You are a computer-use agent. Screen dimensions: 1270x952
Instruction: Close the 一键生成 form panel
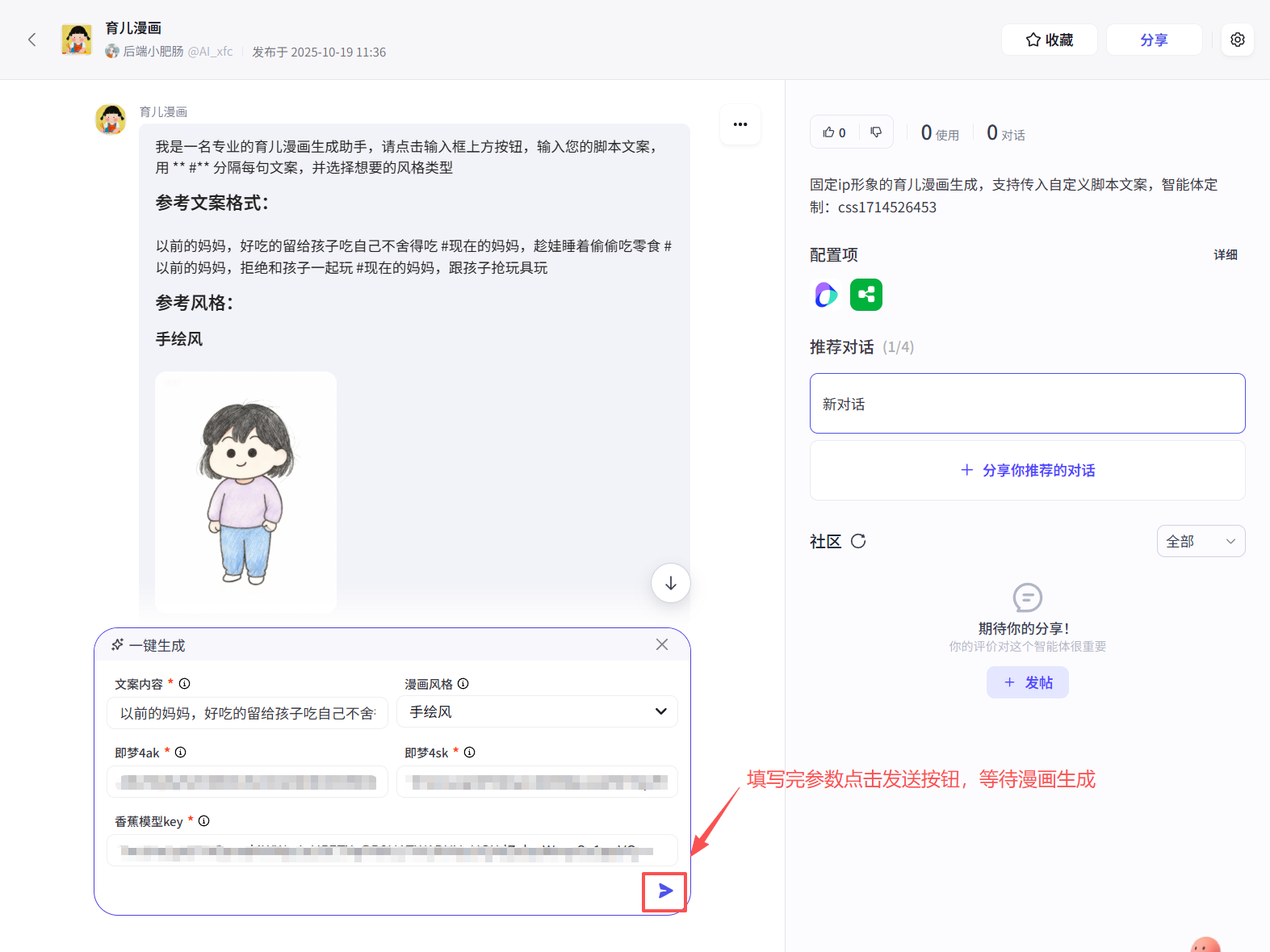click(662, 644)
